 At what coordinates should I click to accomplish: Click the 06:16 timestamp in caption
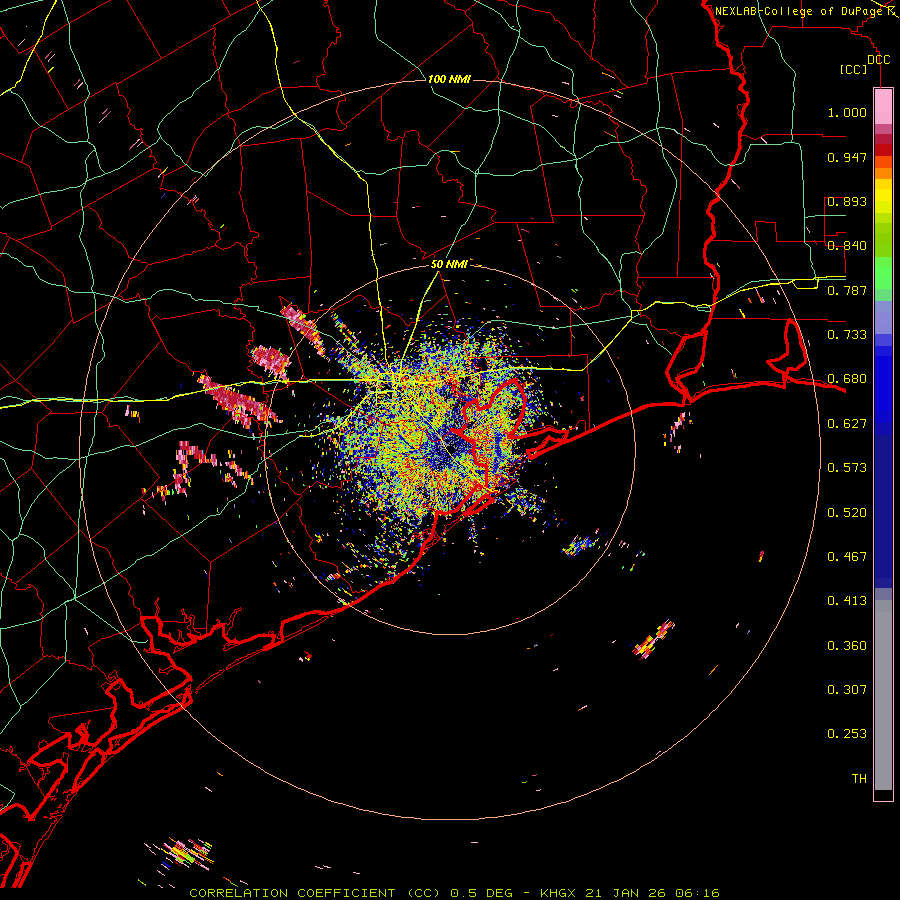(697, 893)
